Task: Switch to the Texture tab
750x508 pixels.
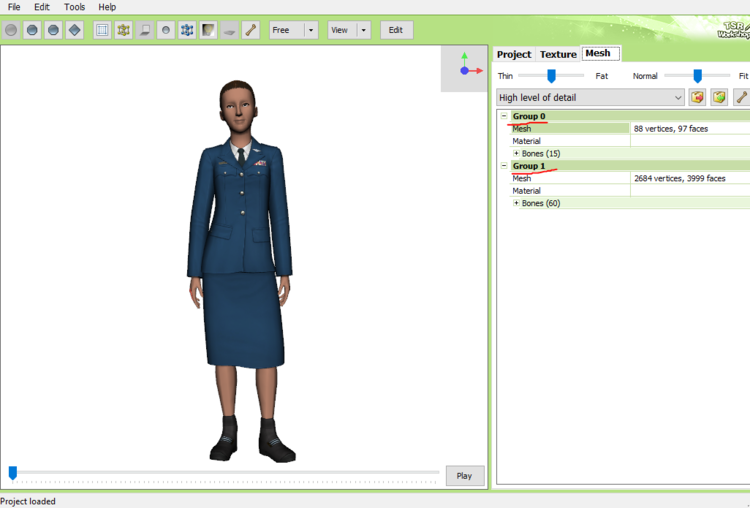Action: pos(558,54)
